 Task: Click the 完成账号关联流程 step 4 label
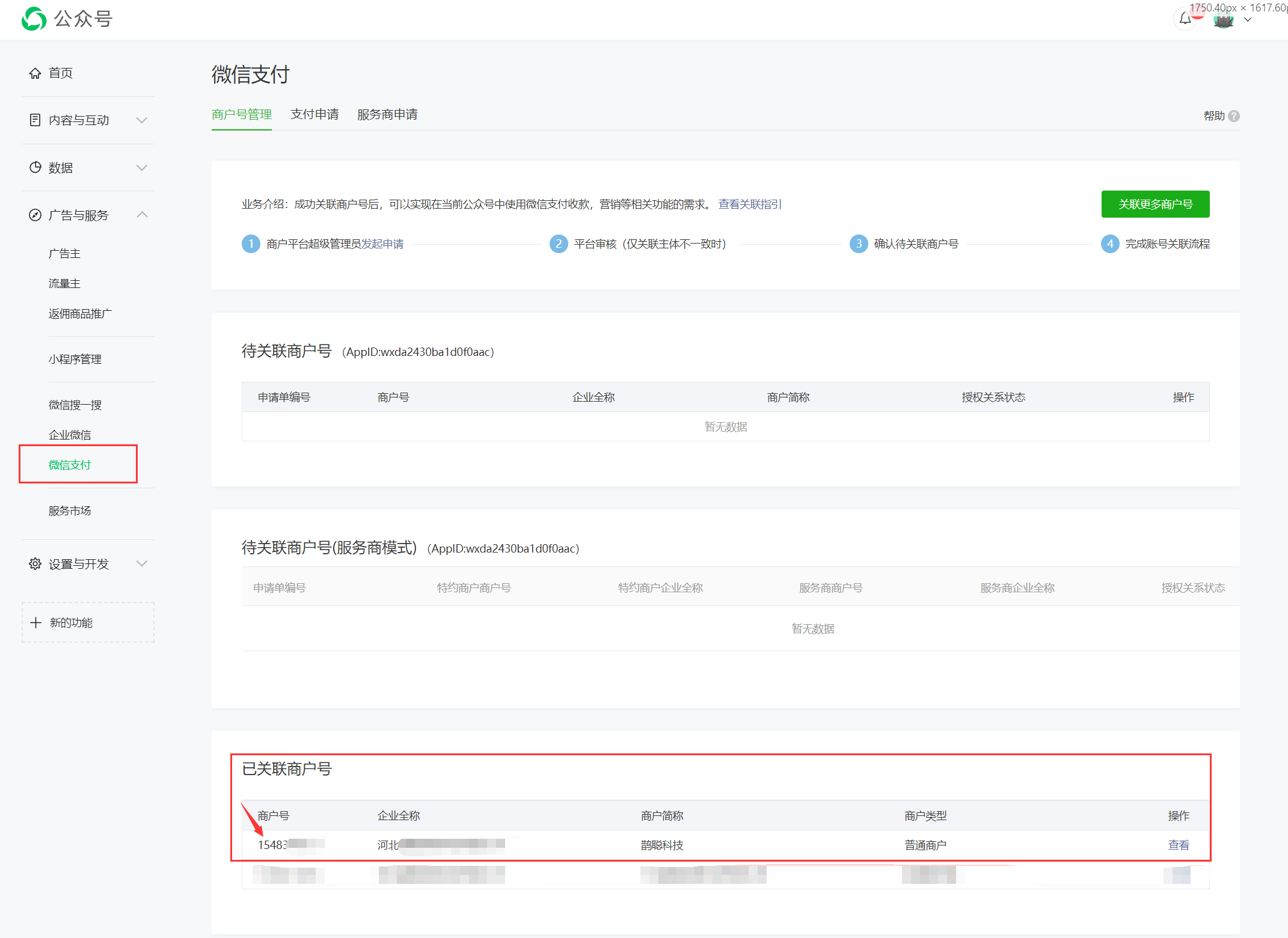pyautogui.click(x=1167, y=244)
